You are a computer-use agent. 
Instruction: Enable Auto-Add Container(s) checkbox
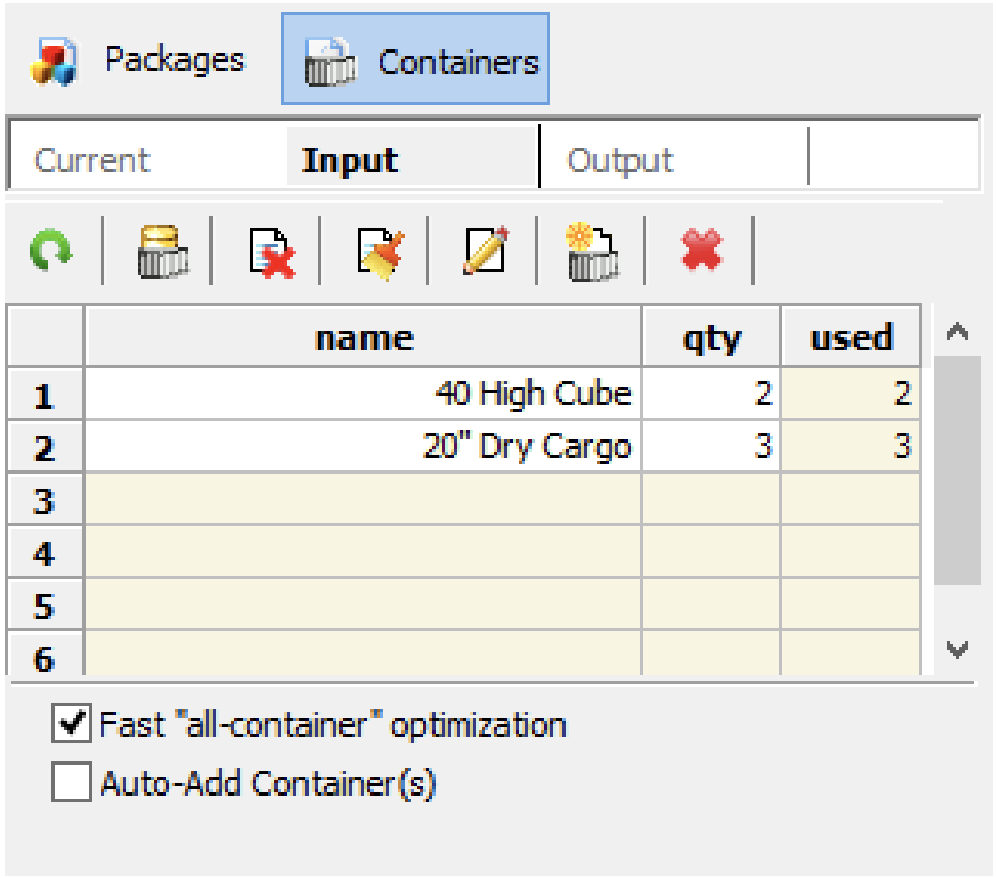coord(70,783)
